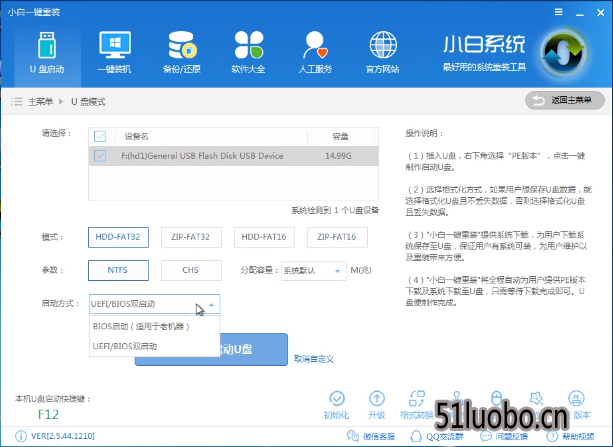Select CHS parameter option

[191, 270]
